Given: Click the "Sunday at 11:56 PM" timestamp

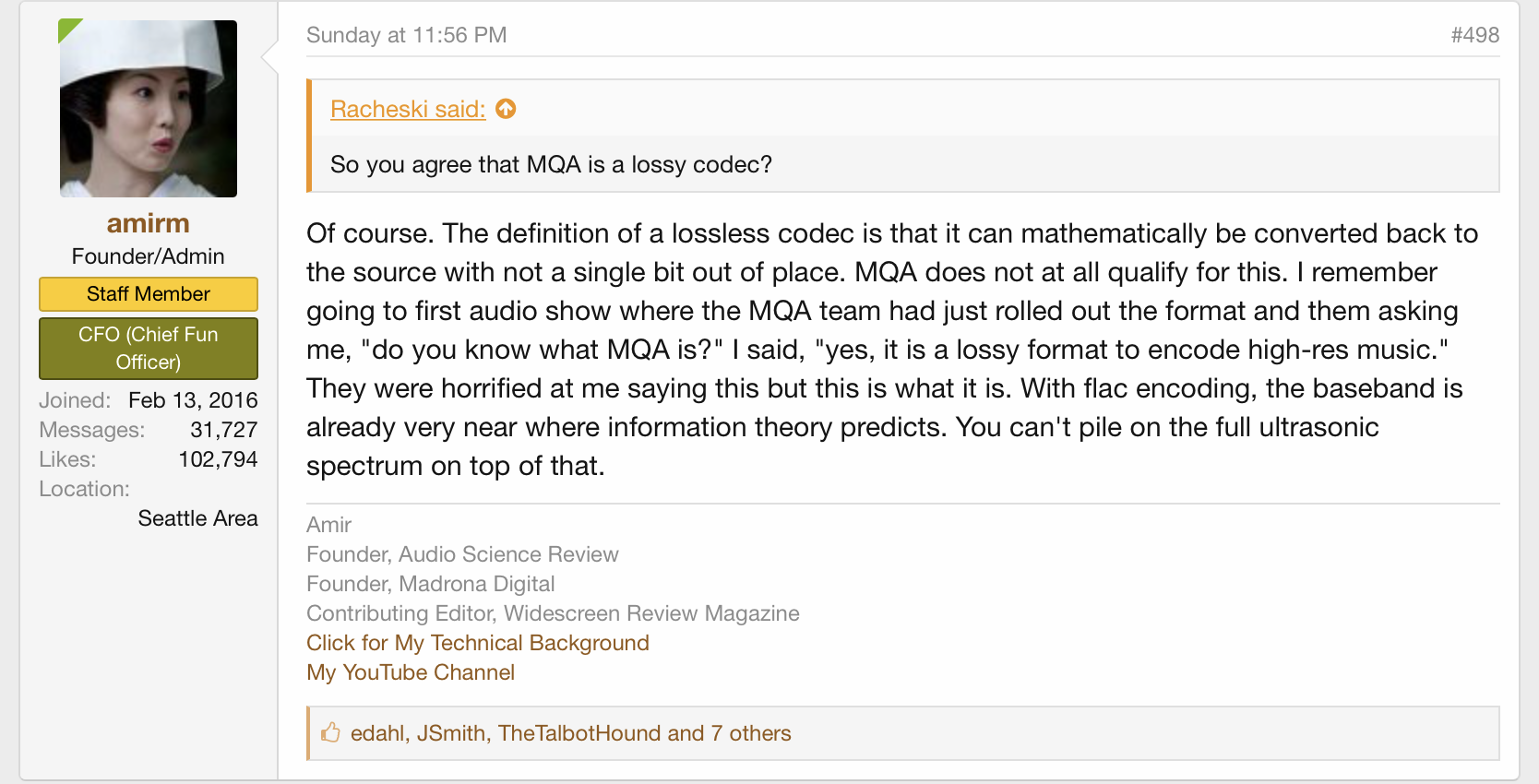Looking at the screenshot, I should pyautogui.click(x=406, y=35).
